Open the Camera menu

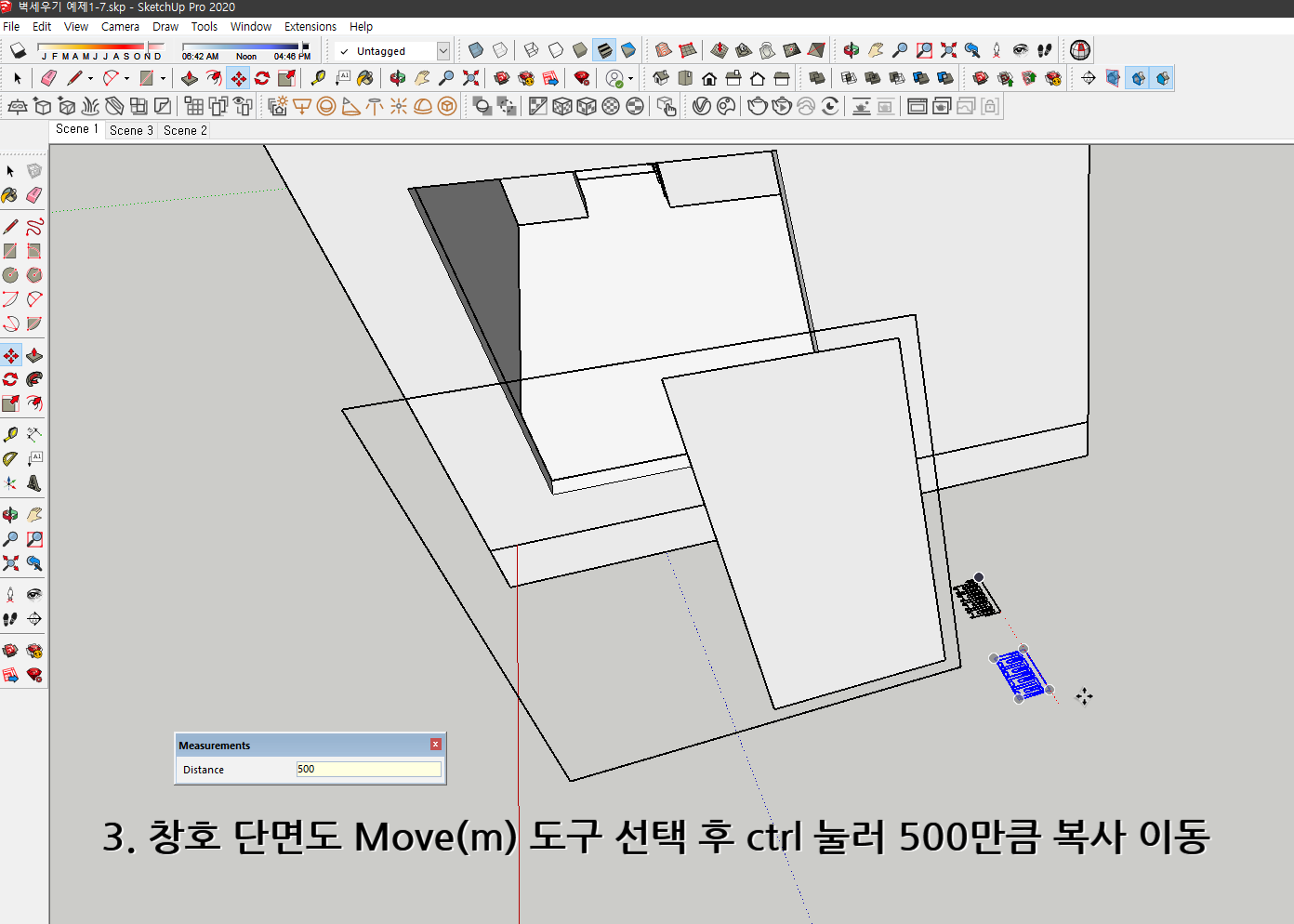tap(120, 26)
